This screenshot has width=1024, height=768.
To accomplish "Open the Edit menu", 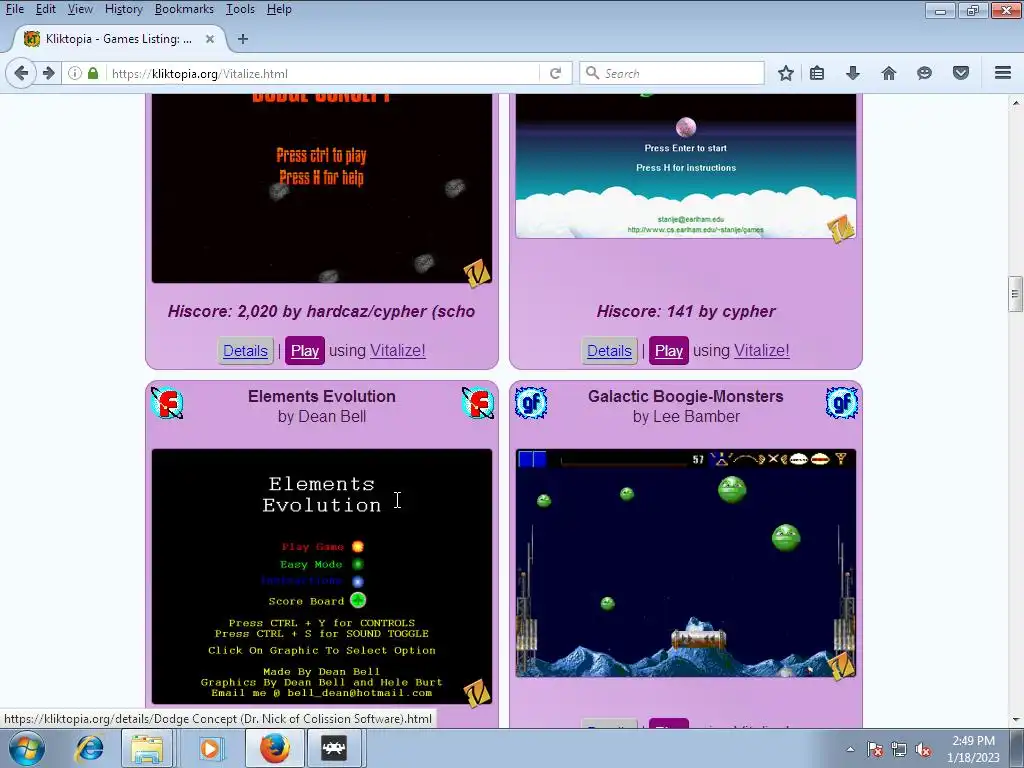I will tap(45, 9).
